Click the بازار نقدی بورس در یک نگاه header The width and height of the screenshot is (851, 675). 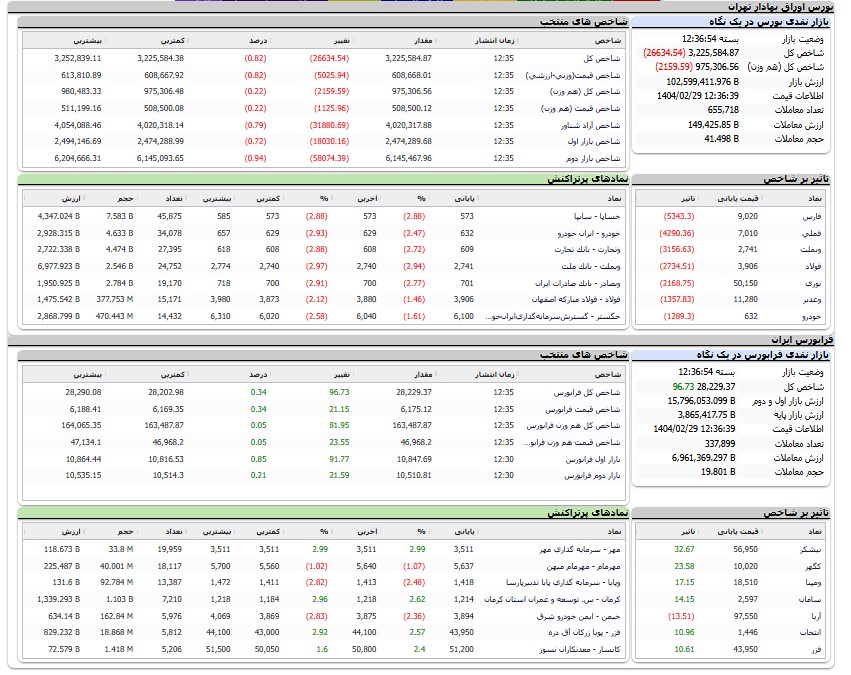point(769,22)
